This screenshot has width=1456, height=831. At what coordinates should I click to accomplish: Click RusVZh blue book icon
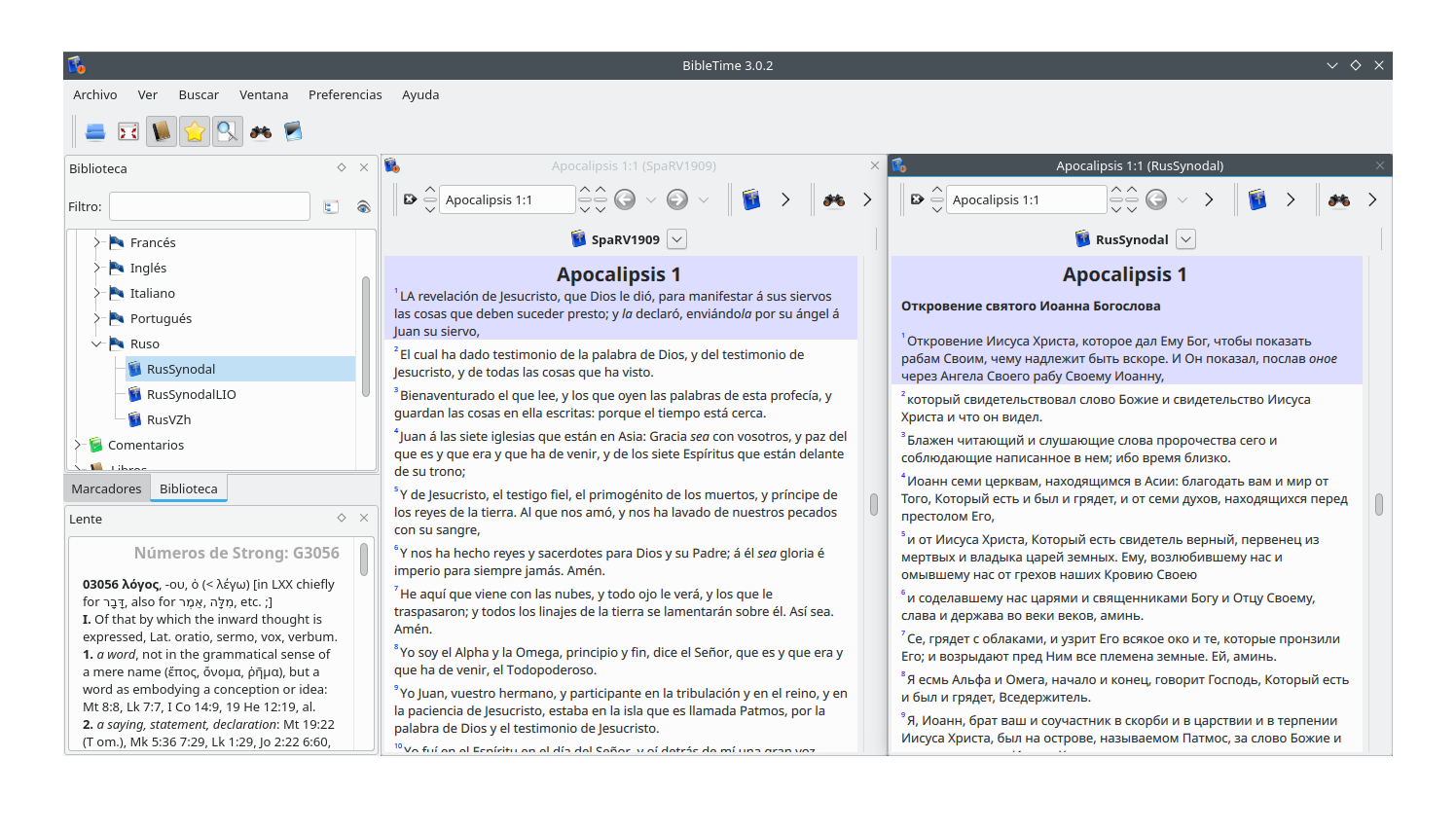pos(135,419)
